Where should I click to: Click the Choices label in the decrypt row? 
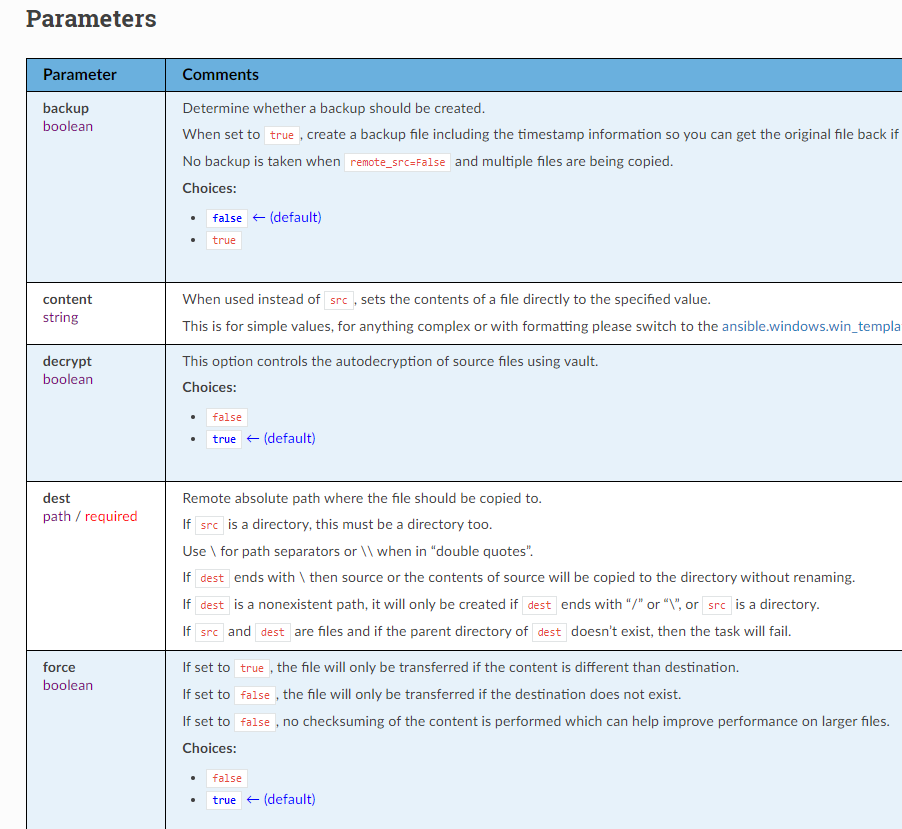click(x=209, y=388)
